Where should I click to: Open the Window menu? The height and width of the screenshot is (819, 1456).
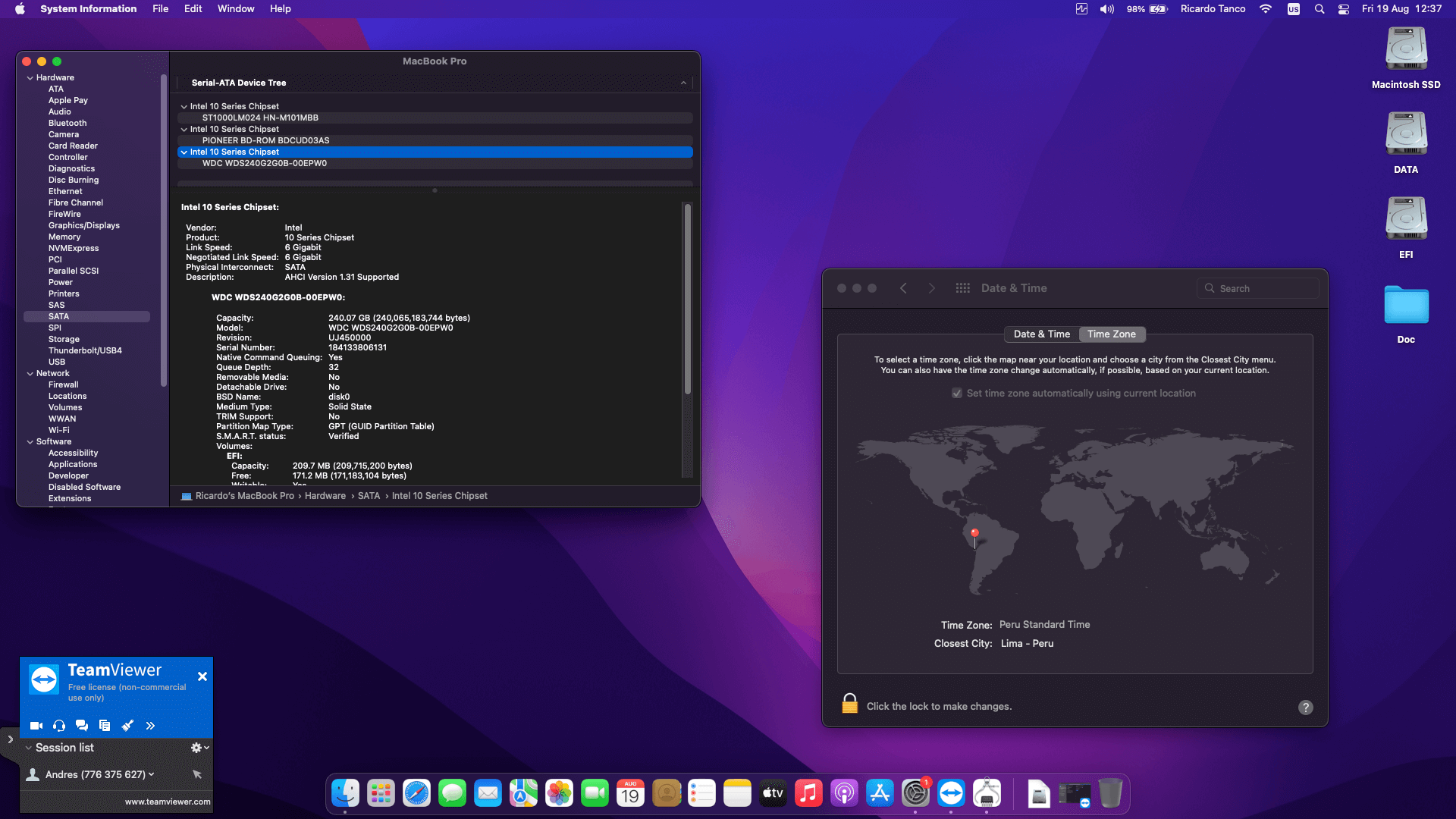pyautogui.click(x=236, y=8)
